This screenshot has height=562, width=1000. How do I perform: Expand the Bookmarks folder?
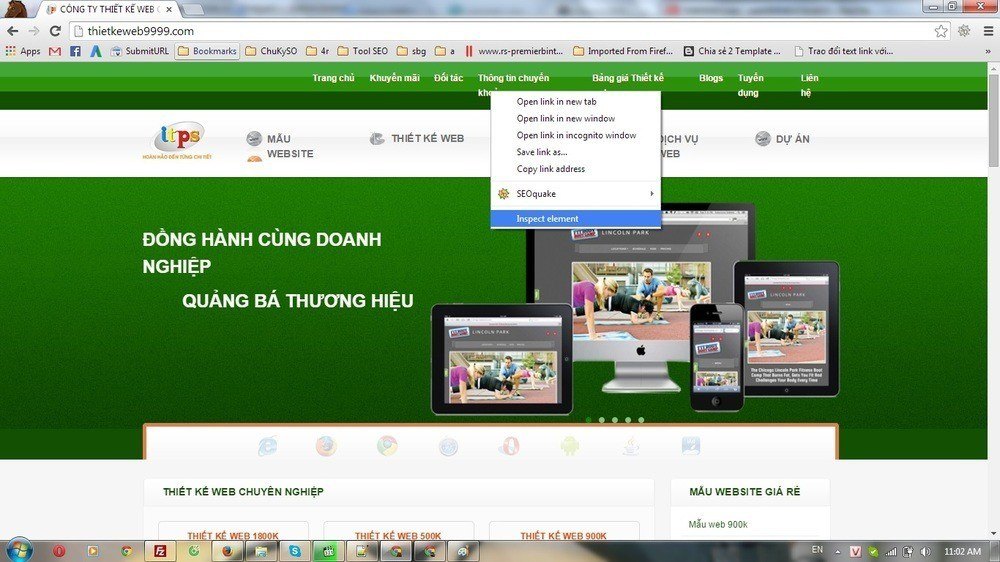(207, 51)
